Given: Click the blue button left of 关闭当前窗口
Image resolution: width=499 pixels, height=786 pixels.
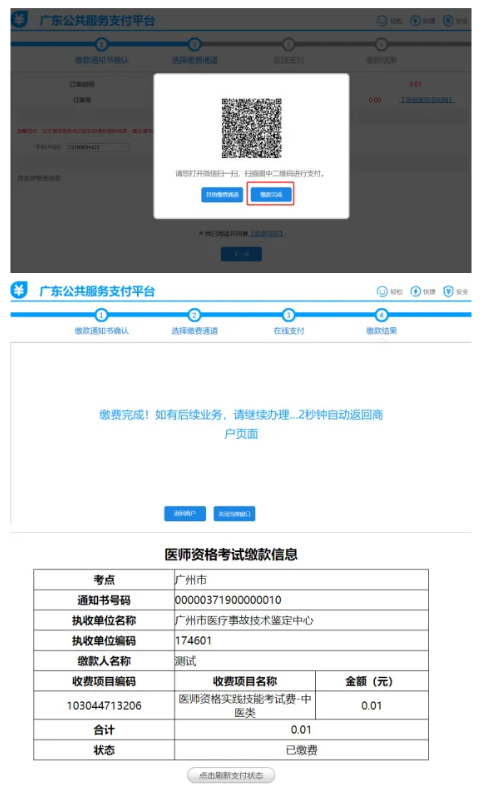Looking at the screenshot, I should tap(185, 514).
